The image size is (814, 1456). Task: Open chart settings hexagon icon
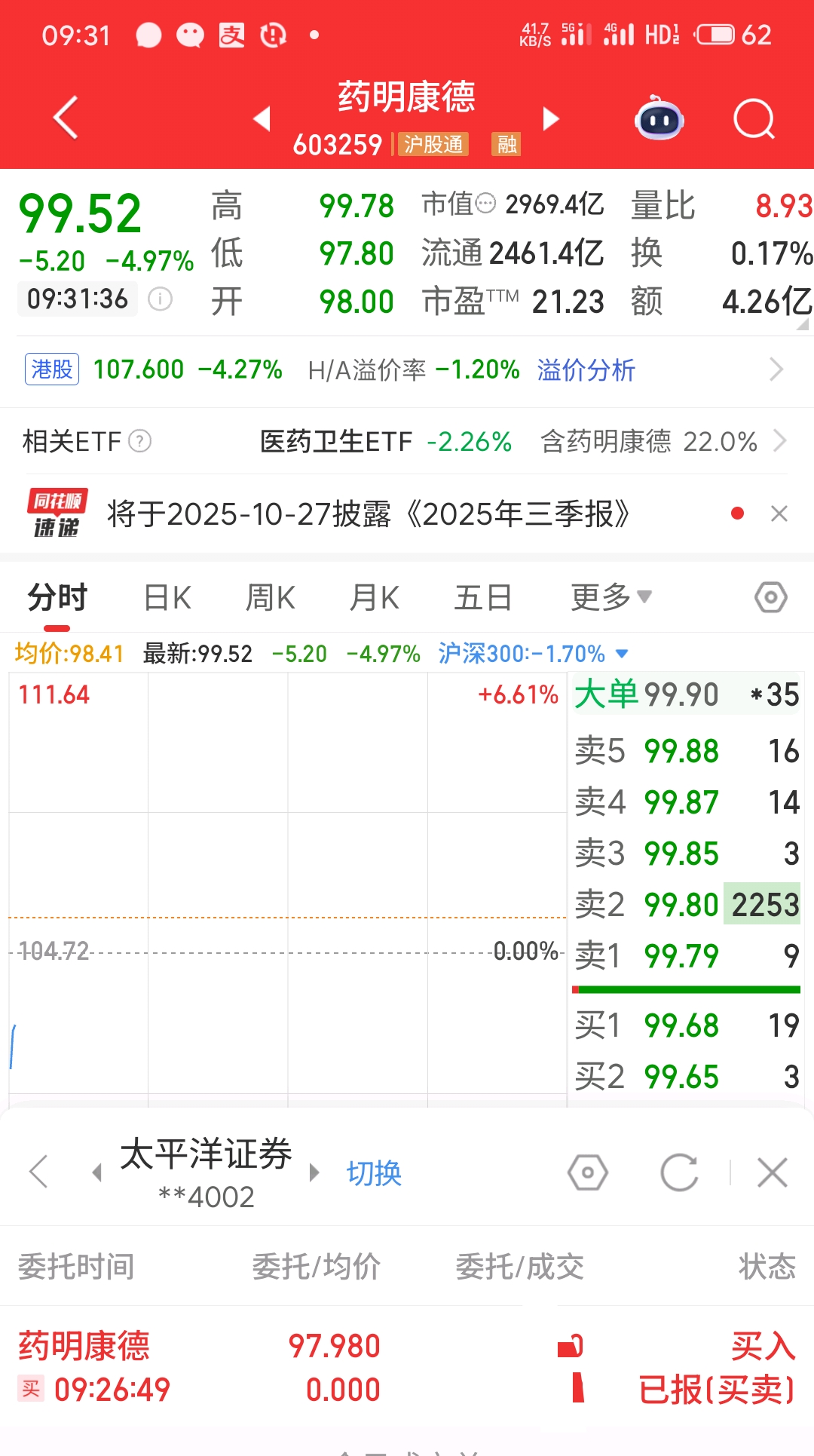point(771,597)
